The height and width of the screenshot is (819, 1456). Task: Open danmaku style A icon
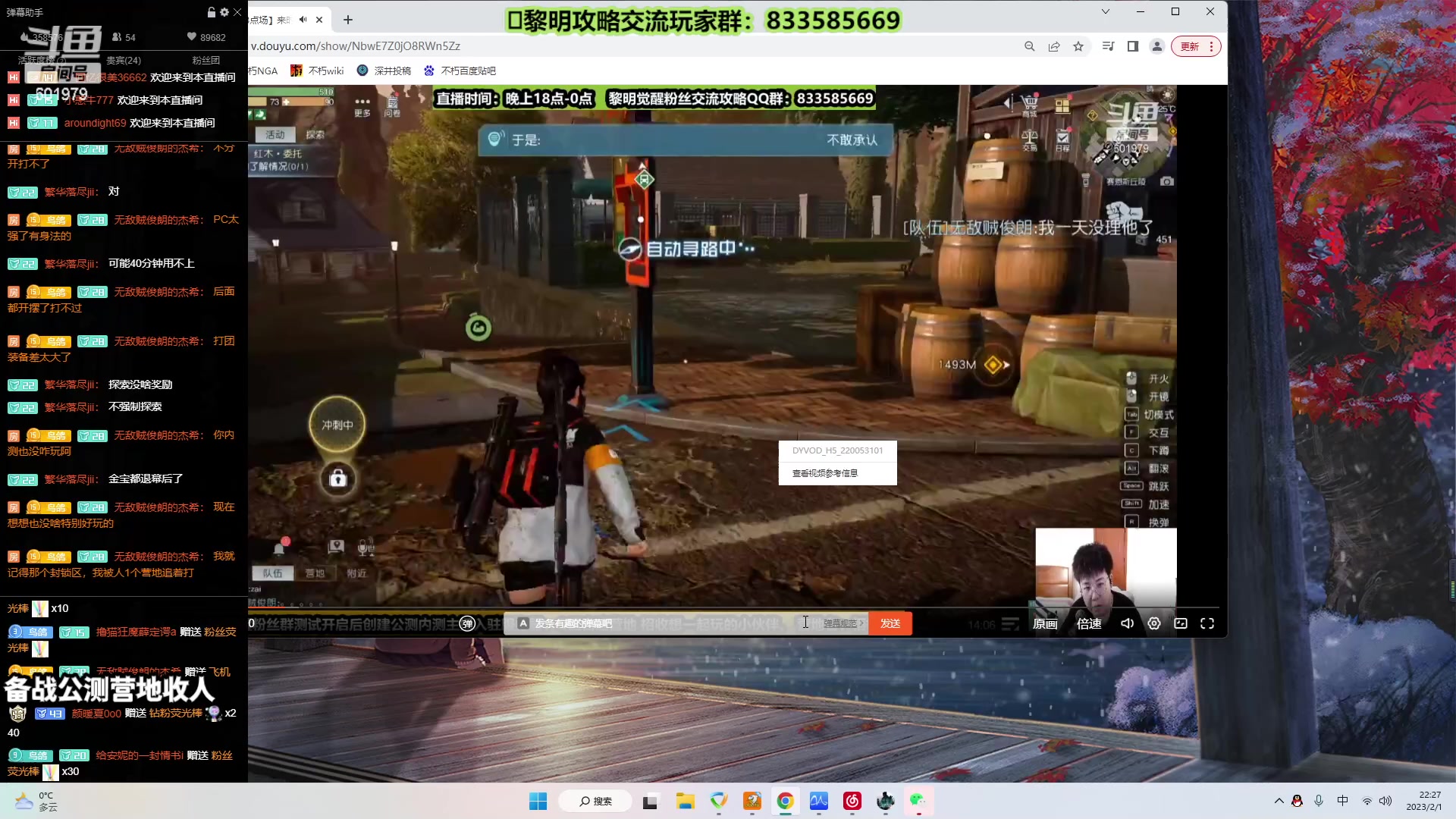tap(523, 623)
